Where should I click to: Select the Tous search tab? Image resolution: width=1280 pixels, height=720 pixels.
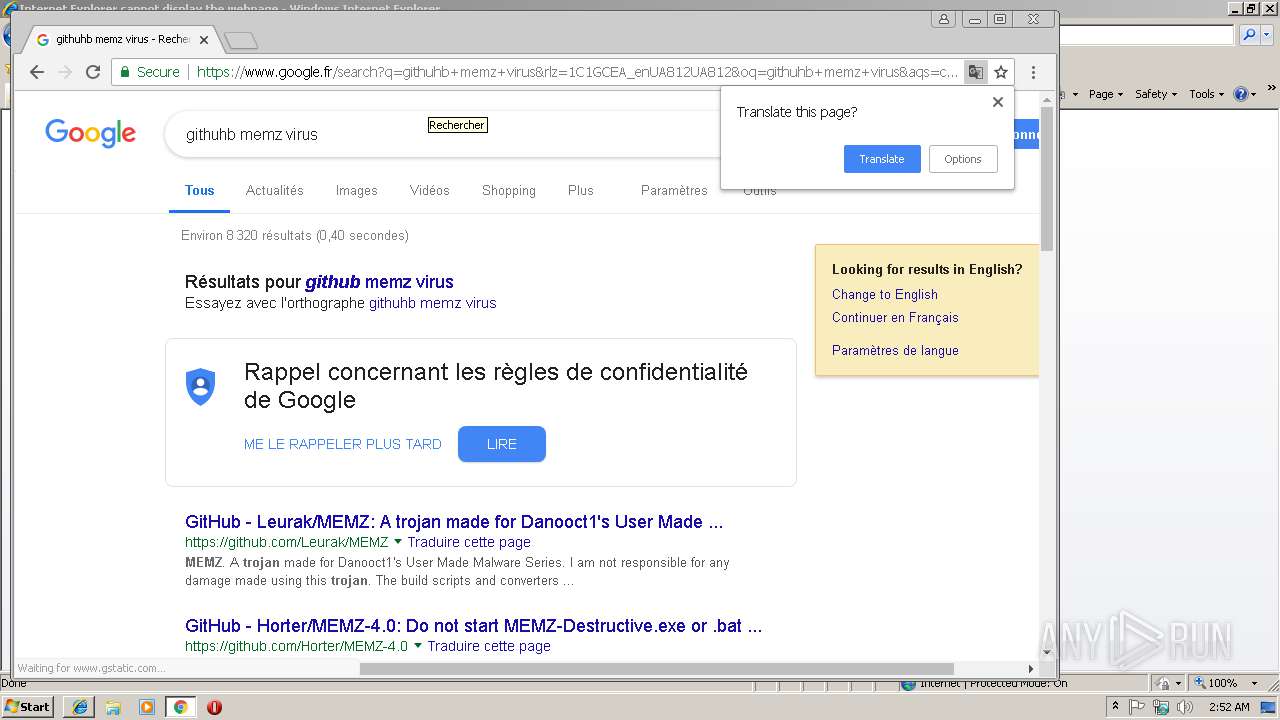(199, 190)
